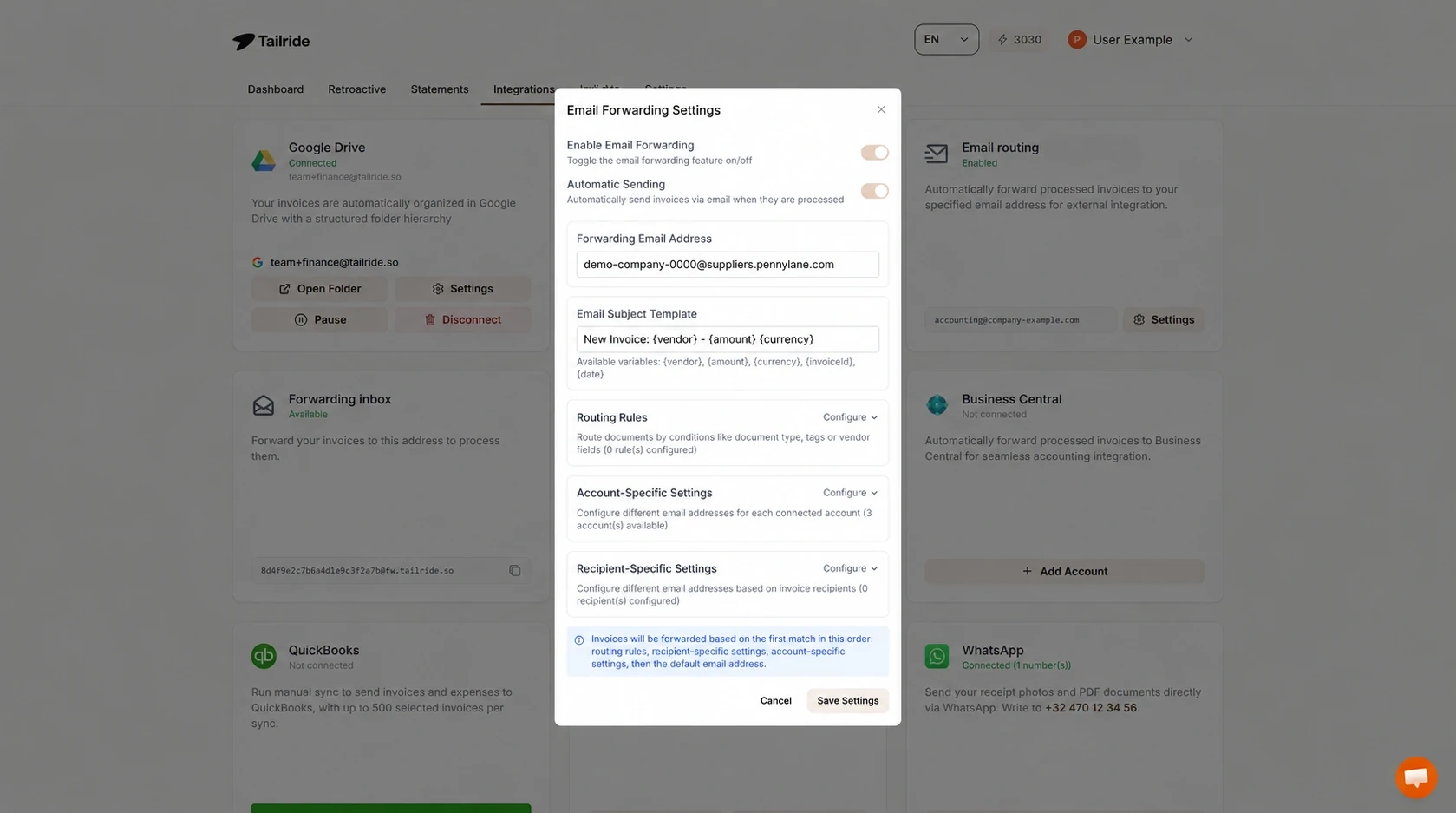Switch to the Integrations tab
Viewport: 1456px width, 813px height.
pyautogui.click(x=524, y=89)
